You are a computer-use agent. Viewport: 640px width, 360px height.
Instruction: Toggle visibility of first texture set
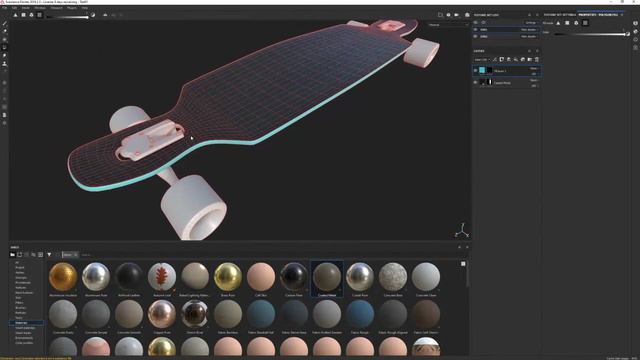click(476, 29)
